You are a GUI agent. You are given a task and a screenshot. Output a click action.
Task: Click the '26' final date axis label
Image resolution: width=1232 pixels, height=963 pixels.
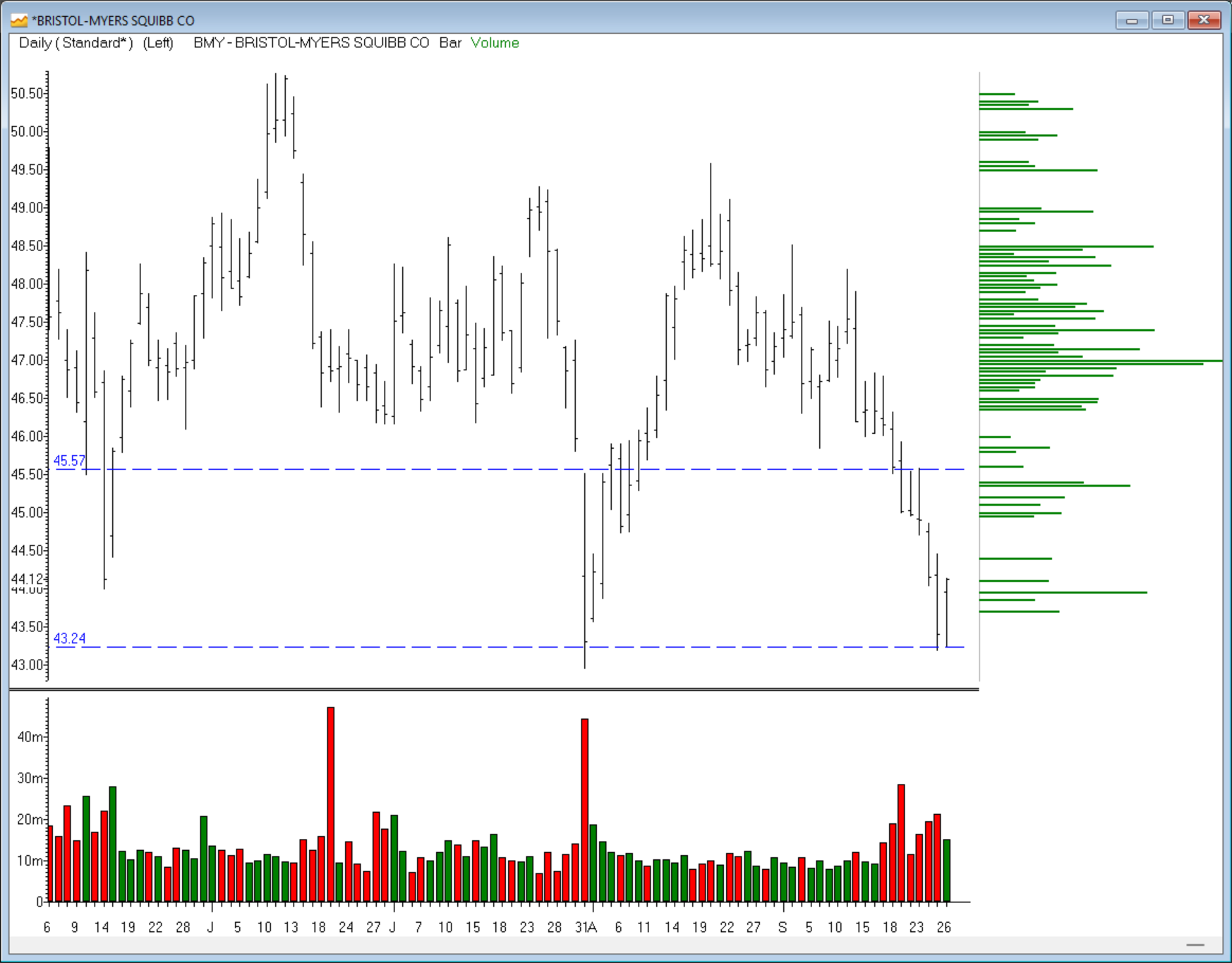pyautogui.click(x=944, y=927)
